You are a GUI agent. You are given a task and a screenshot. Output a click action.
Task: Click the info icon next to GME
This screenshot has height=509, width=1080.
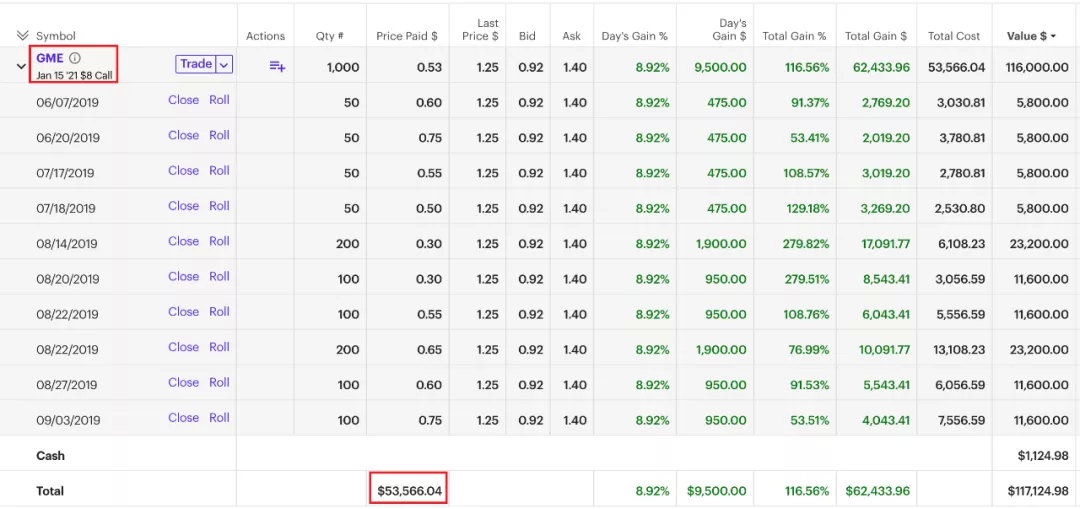(75, 59)
